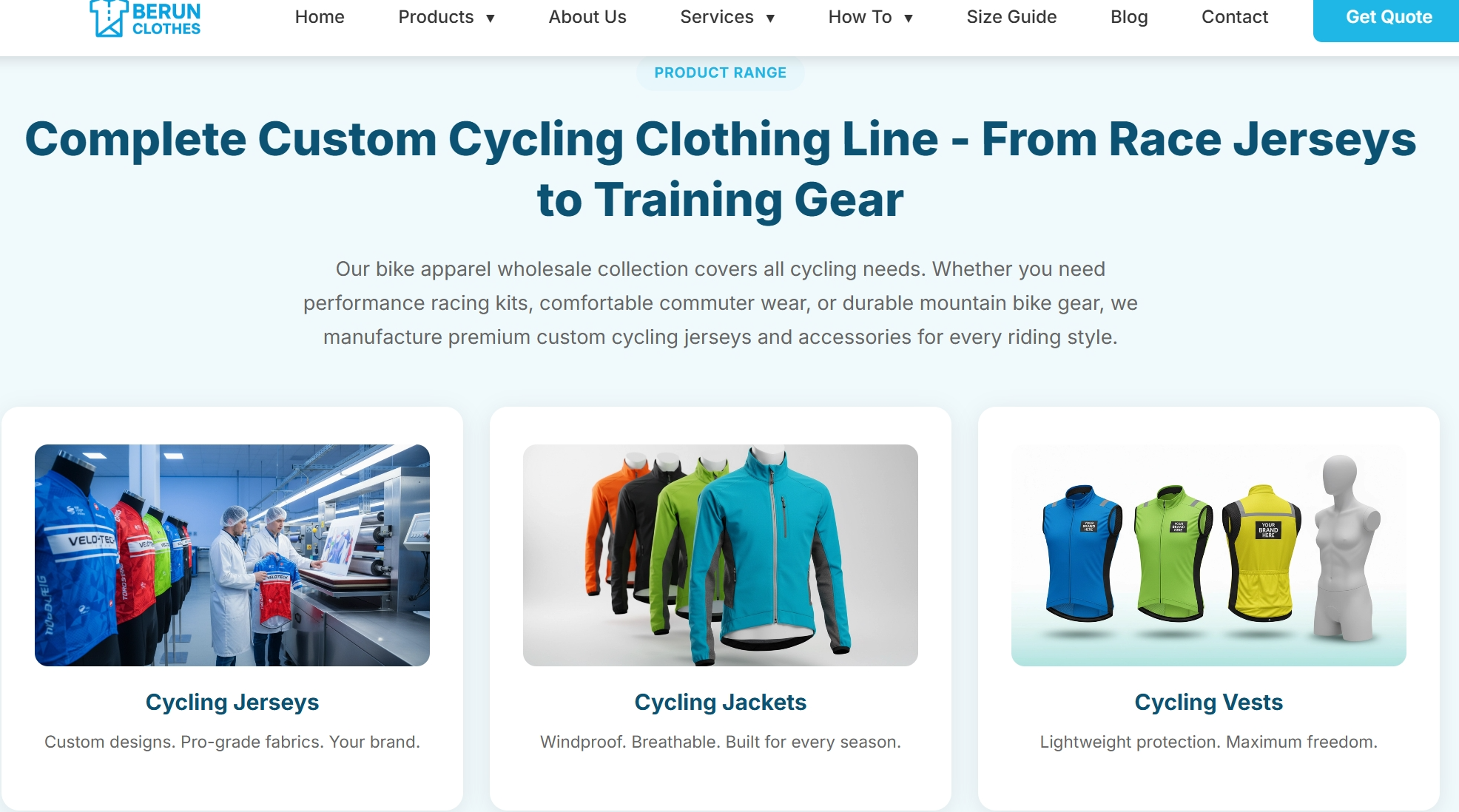Go to the Home menu item
The image size is (1459, 812).
[x=320, y=17]
